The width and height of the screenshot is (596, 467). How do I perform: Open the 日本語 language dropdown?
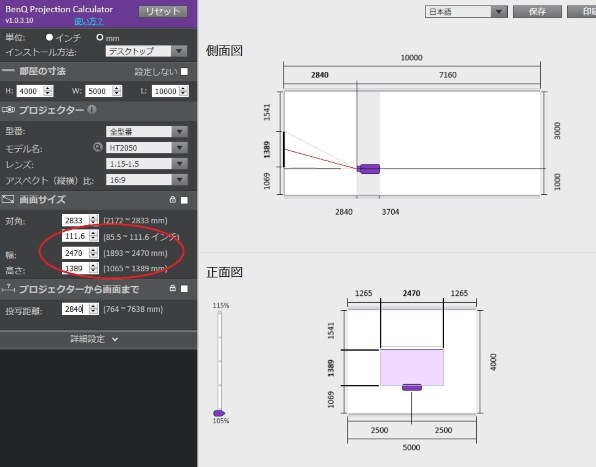tap(466, 12)
